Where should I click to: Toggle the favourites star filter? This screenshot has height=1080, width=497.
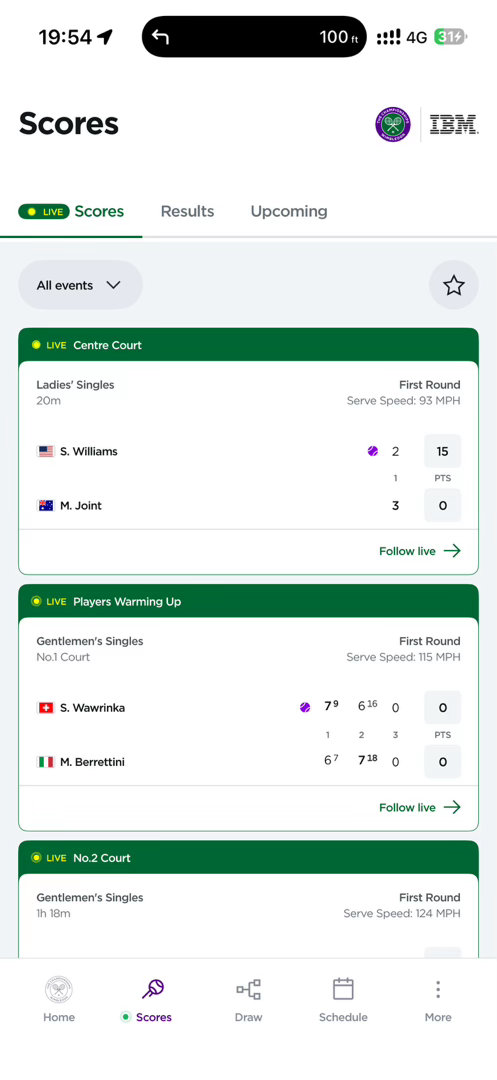coord(454,285)
